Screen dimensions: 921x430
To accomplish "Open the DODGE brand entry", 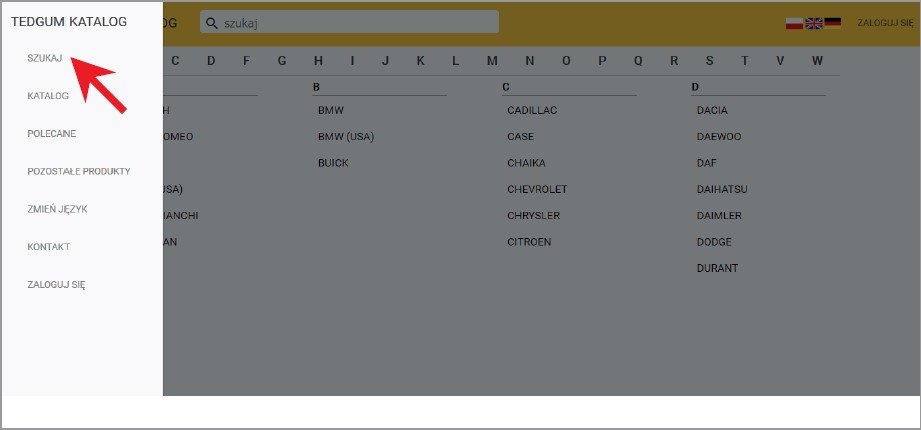I will tap(714, 242).
